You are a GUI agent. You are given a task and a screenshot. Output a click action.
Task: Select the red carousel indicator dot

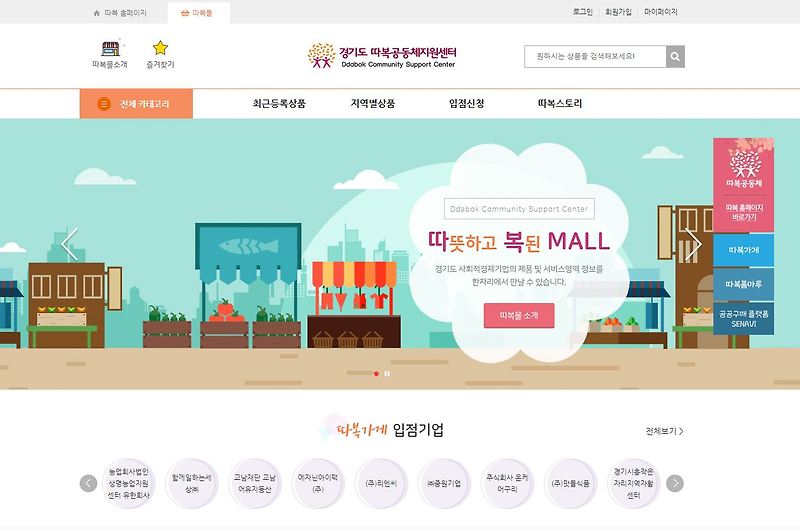(377, 374)
